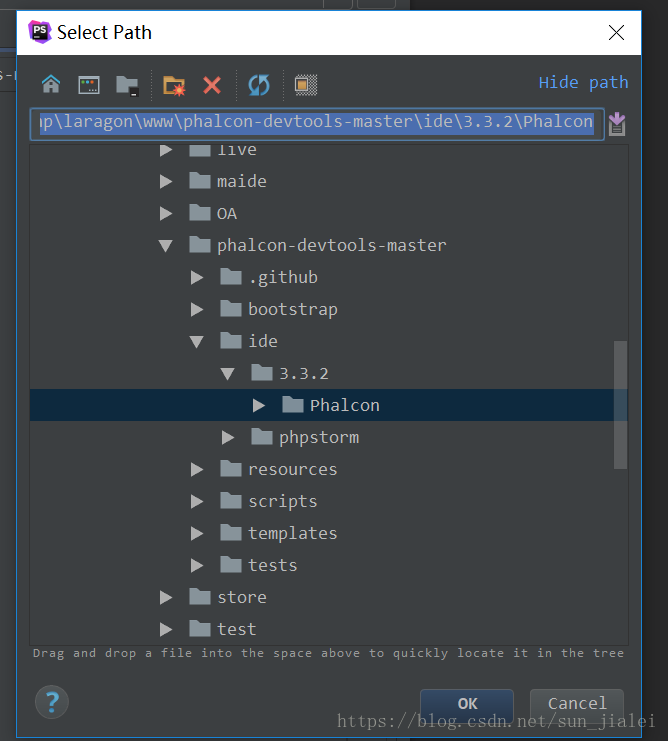This screenshot has width=668, height=741.
Task: Select the .github folder
Action: click(x=269, y=277)
